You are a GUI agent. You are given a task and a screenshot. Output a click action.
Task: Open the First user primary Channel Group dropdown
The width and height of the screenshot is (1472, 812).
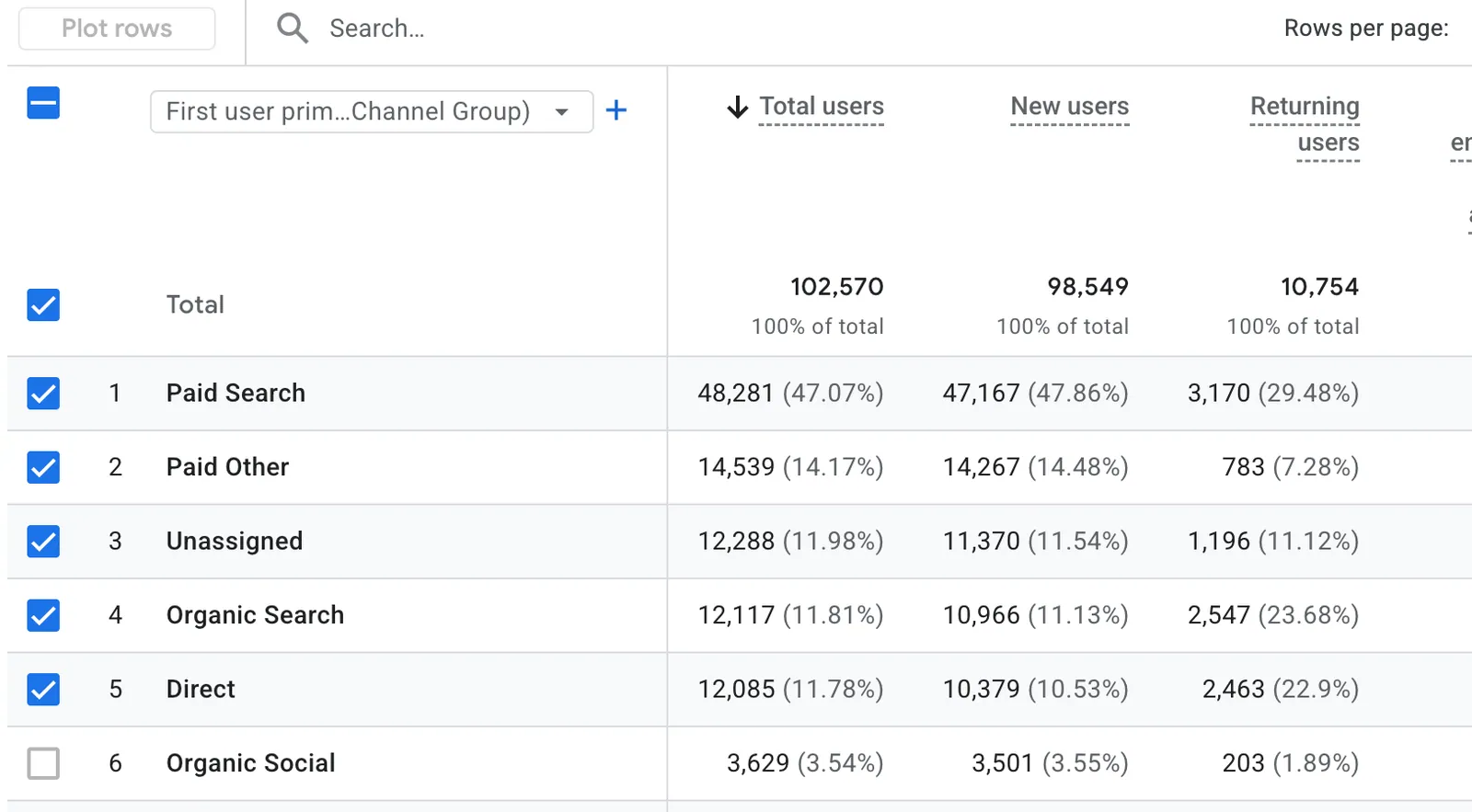(x=372, y=111)
